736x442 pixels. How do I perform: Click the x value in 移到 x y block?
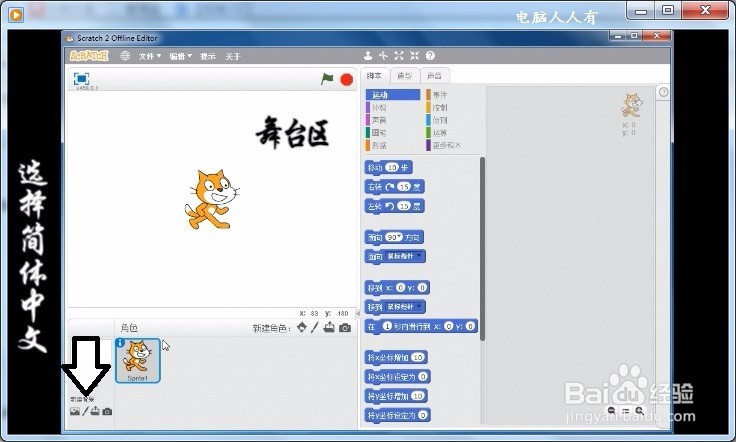400,288
